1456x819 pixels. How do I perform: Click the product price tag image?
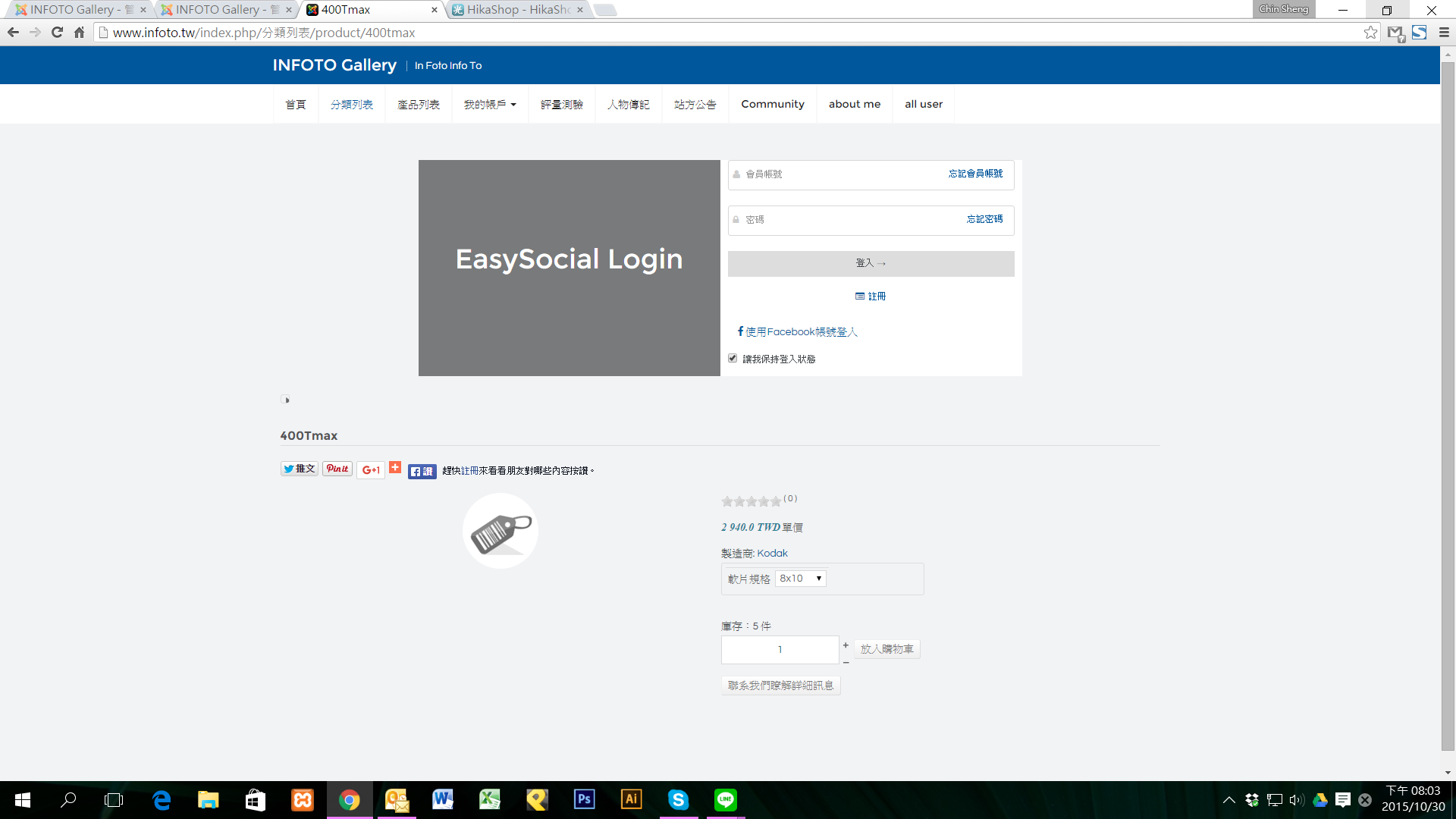click(x=500, y=531)
